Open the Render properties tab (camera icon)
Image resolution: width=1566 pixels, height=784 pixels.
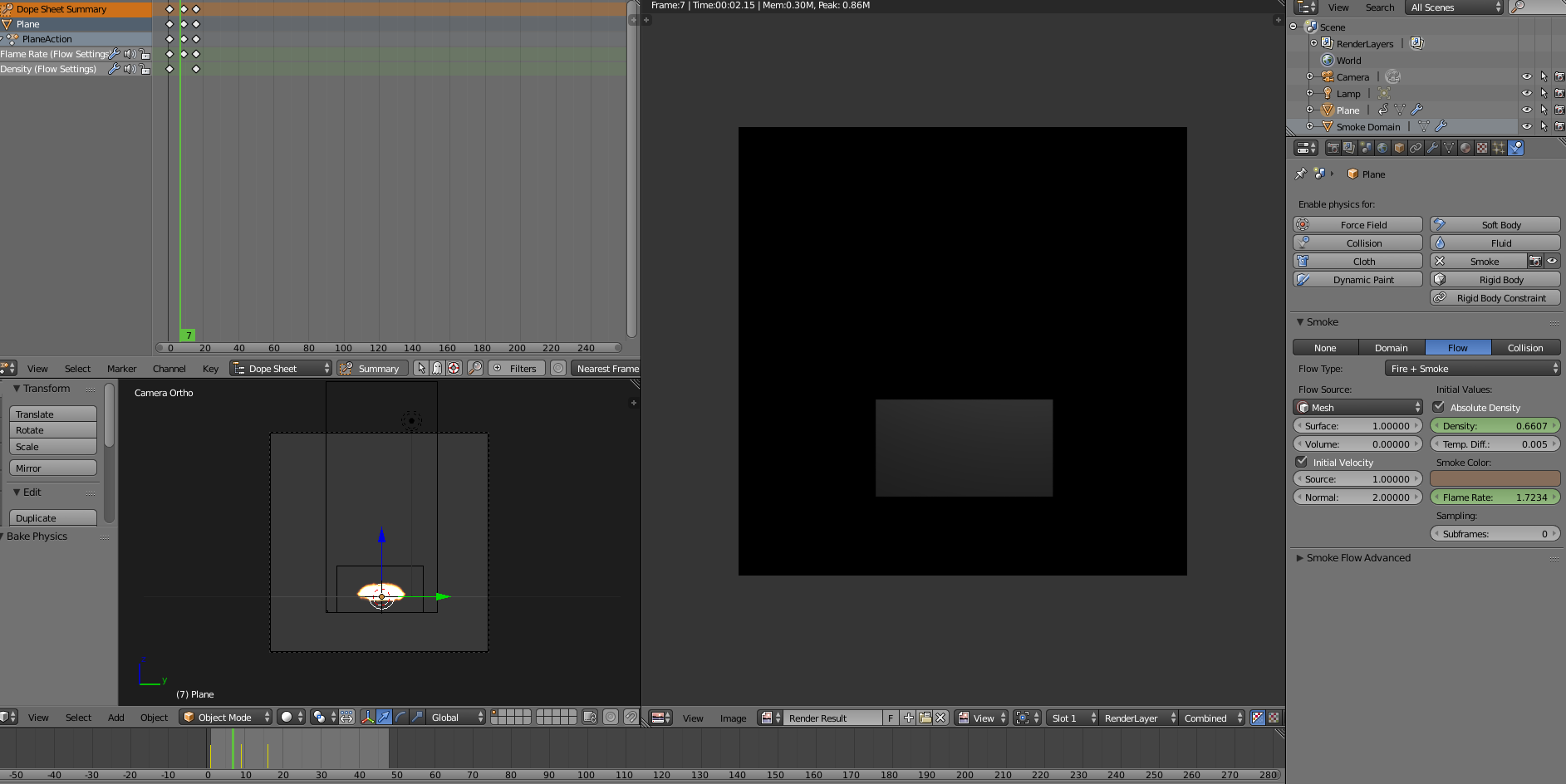1333,148
